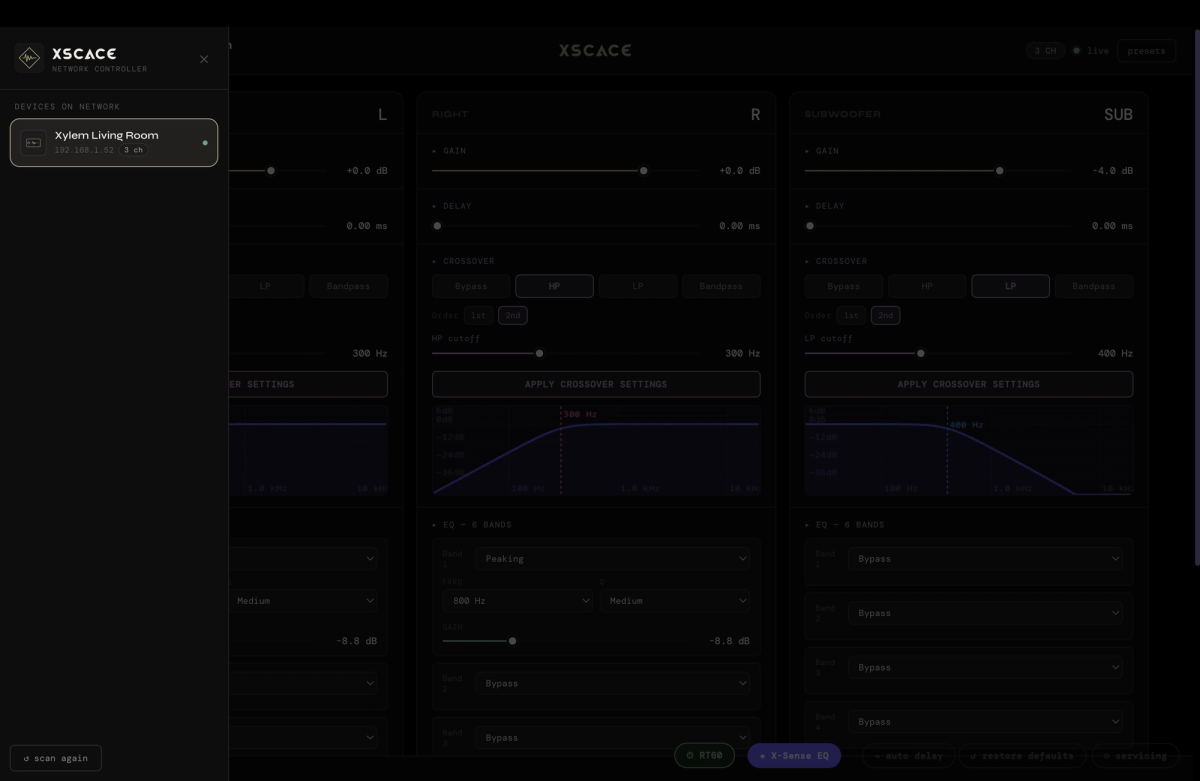Click the live status indicator
1200x781 pixels.
(1091, 51)
